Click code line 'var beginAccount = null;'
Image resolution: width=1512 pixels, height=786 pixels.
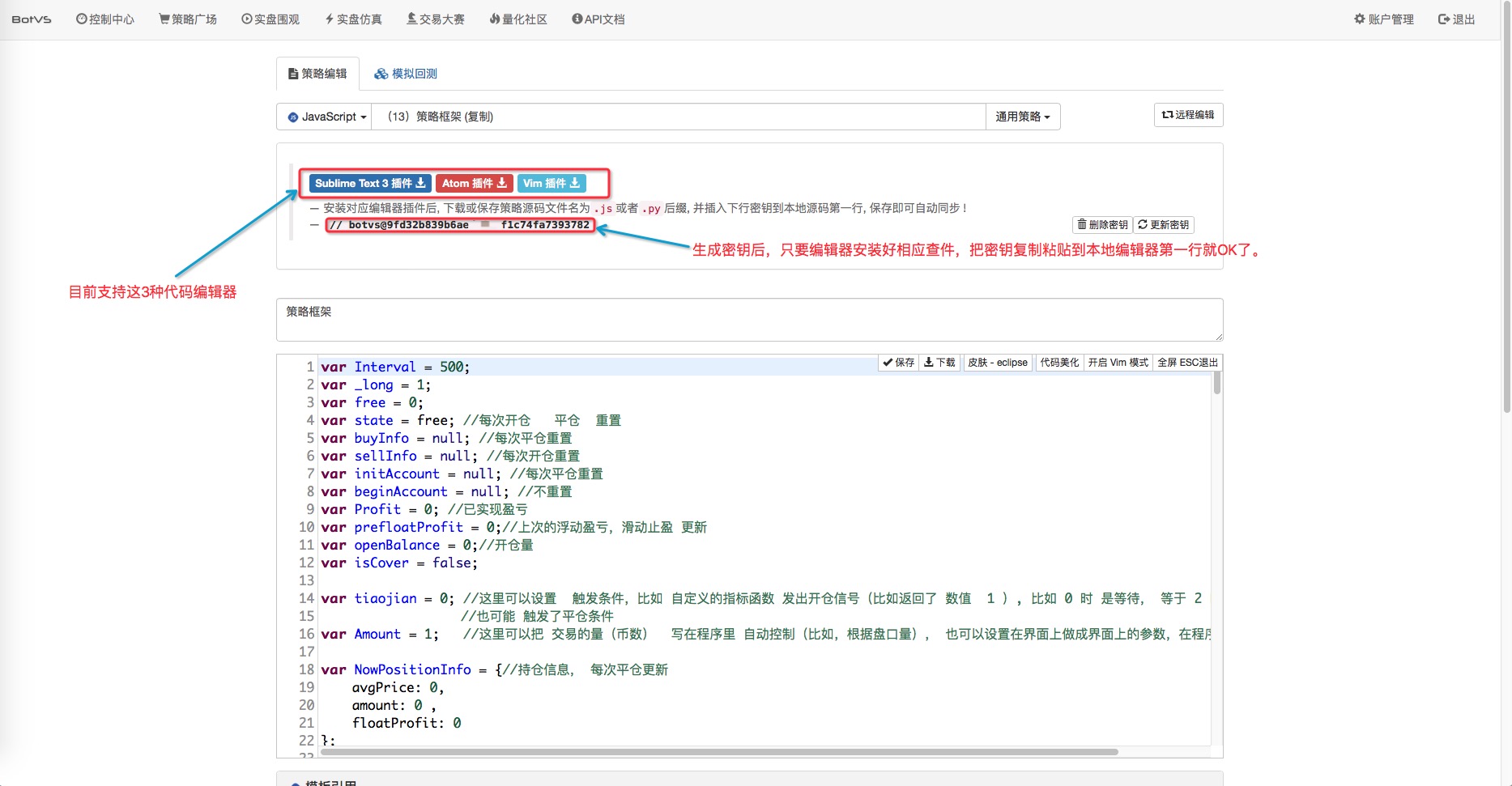[446, 491]
